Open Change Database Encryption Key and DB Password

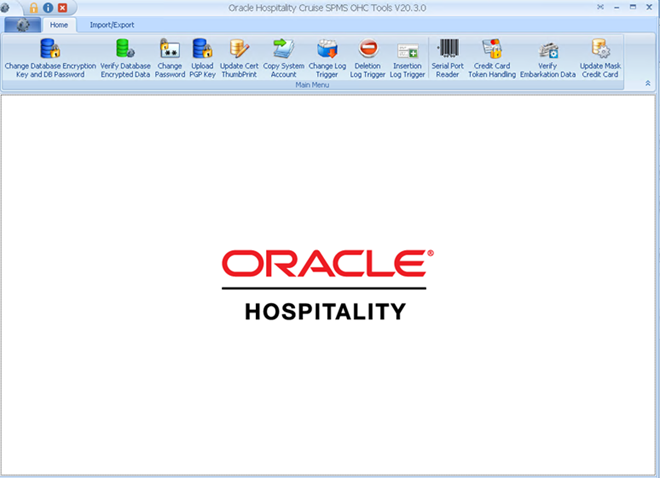(x=50, y=58)
